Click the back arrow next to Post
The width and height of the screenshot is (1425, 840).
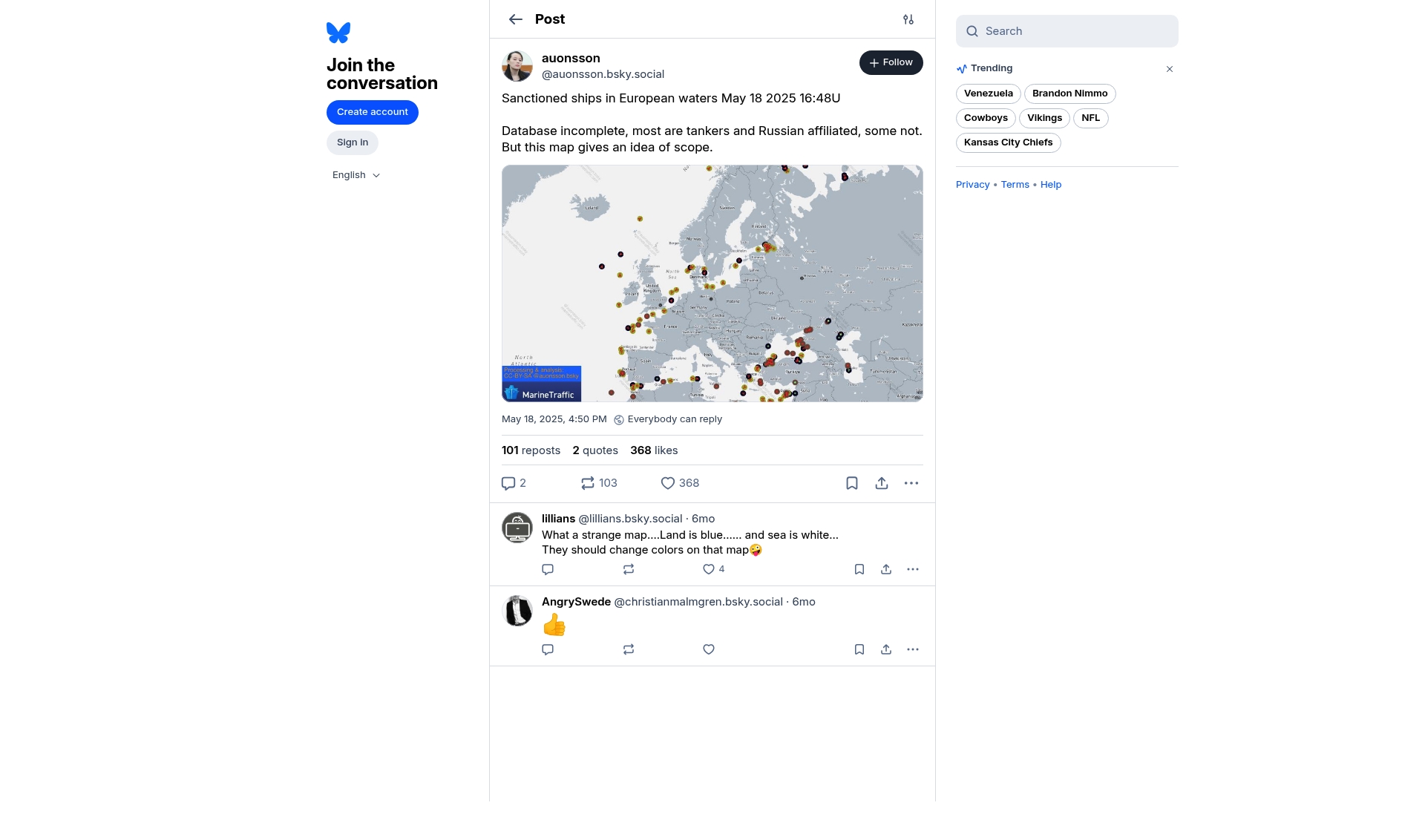tap(516, 19)
